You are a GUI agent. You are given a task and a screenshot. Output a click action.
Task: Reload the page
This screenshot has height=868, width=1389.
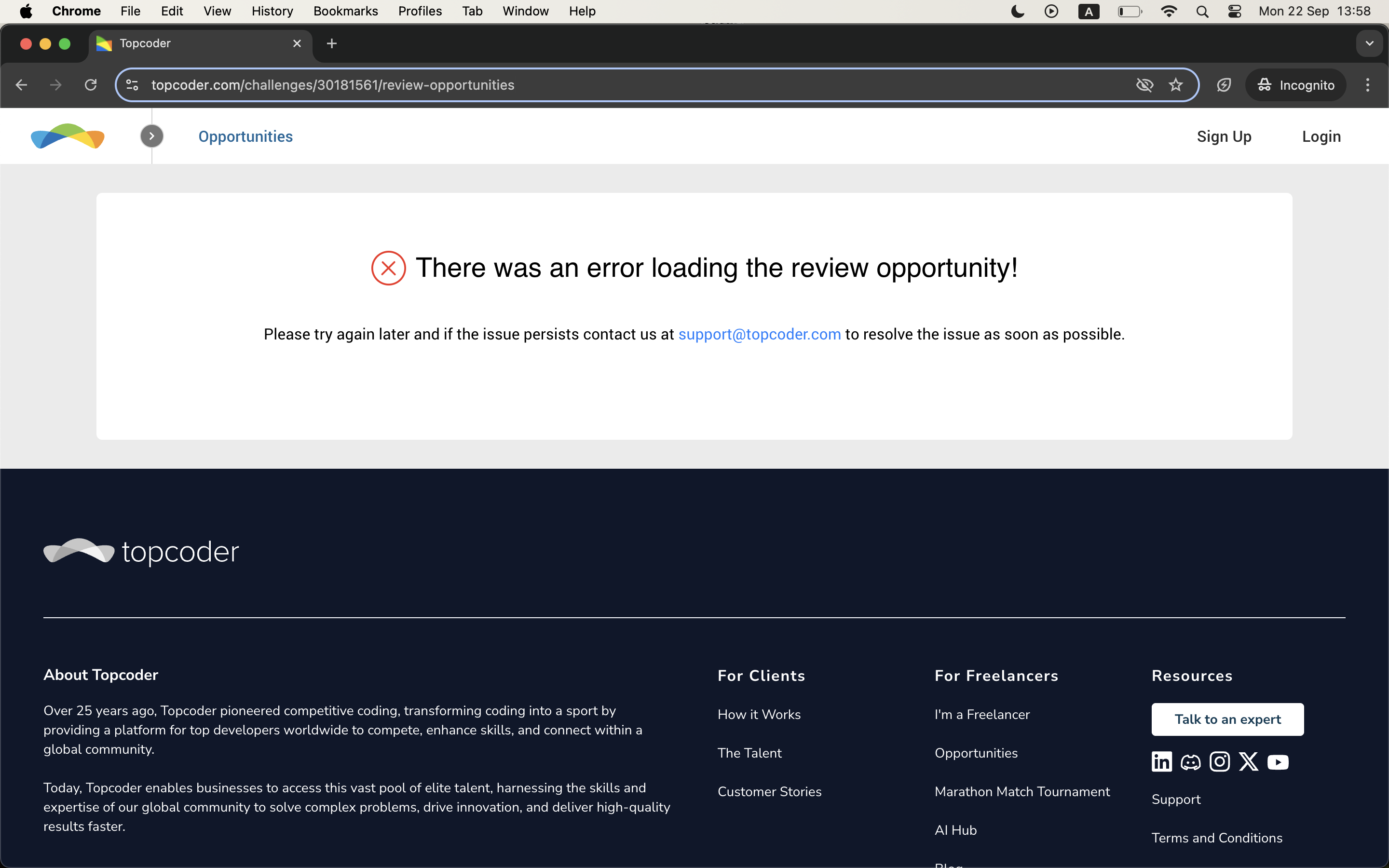pyautogui.click(x=91, y=85)
